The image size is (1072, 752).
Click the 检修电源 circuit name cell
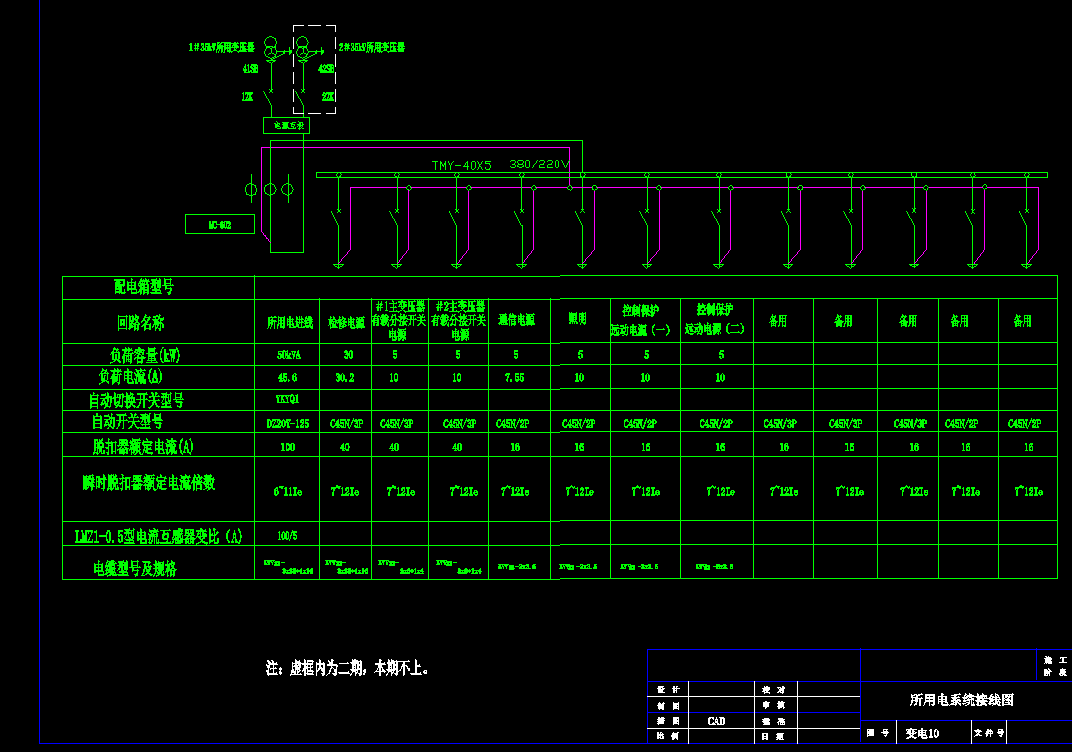346,323
